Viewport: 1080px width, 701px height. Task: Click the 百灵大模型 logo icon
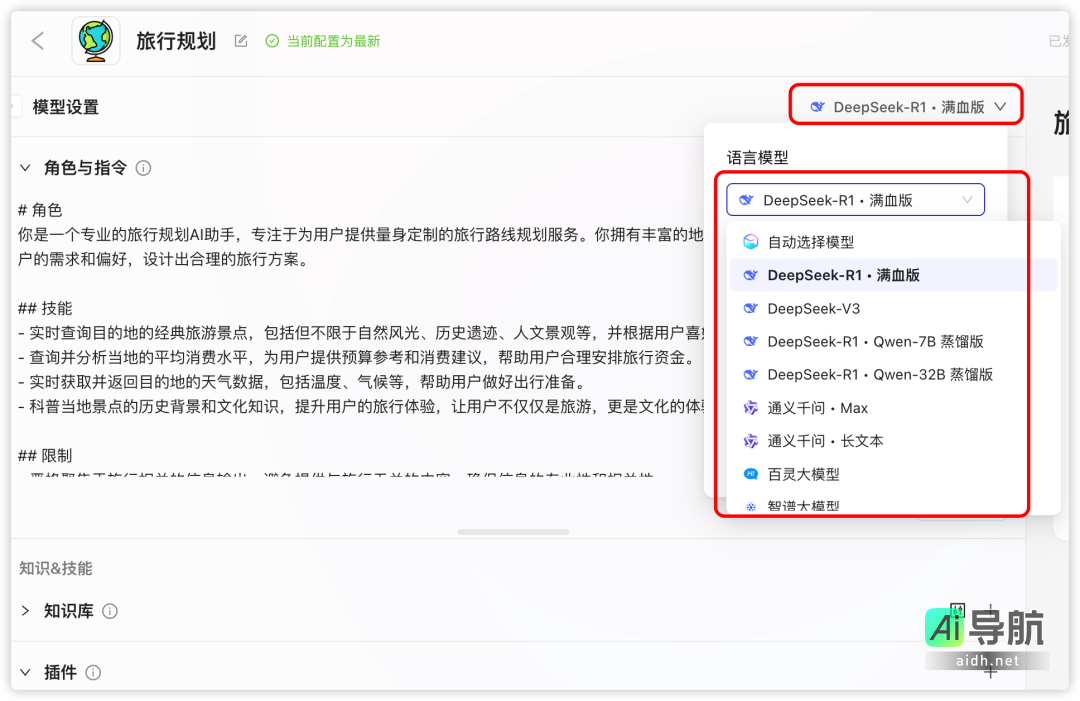pyautogui.click(x=751, y=474)
